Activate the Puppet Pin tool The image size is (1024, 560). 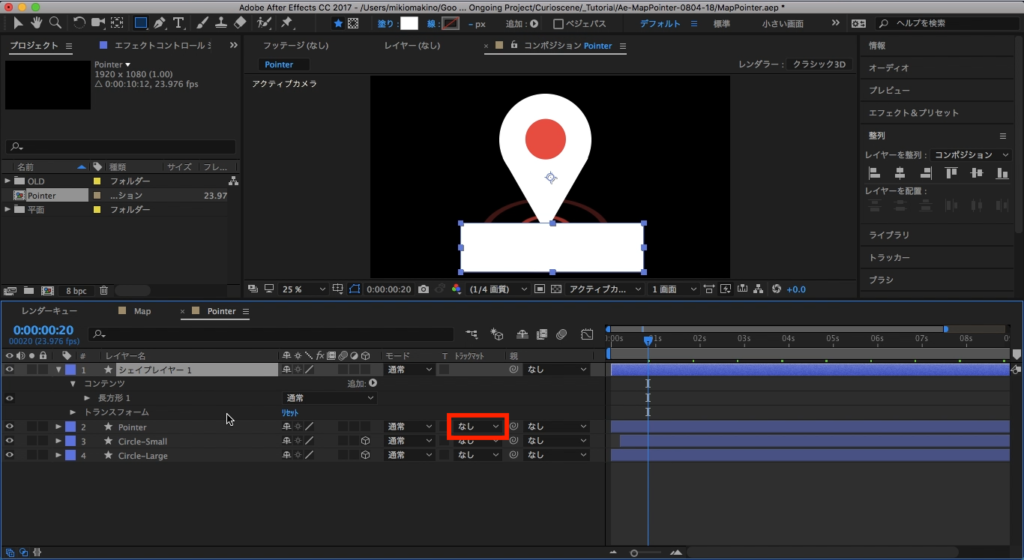tap(287, 22)
